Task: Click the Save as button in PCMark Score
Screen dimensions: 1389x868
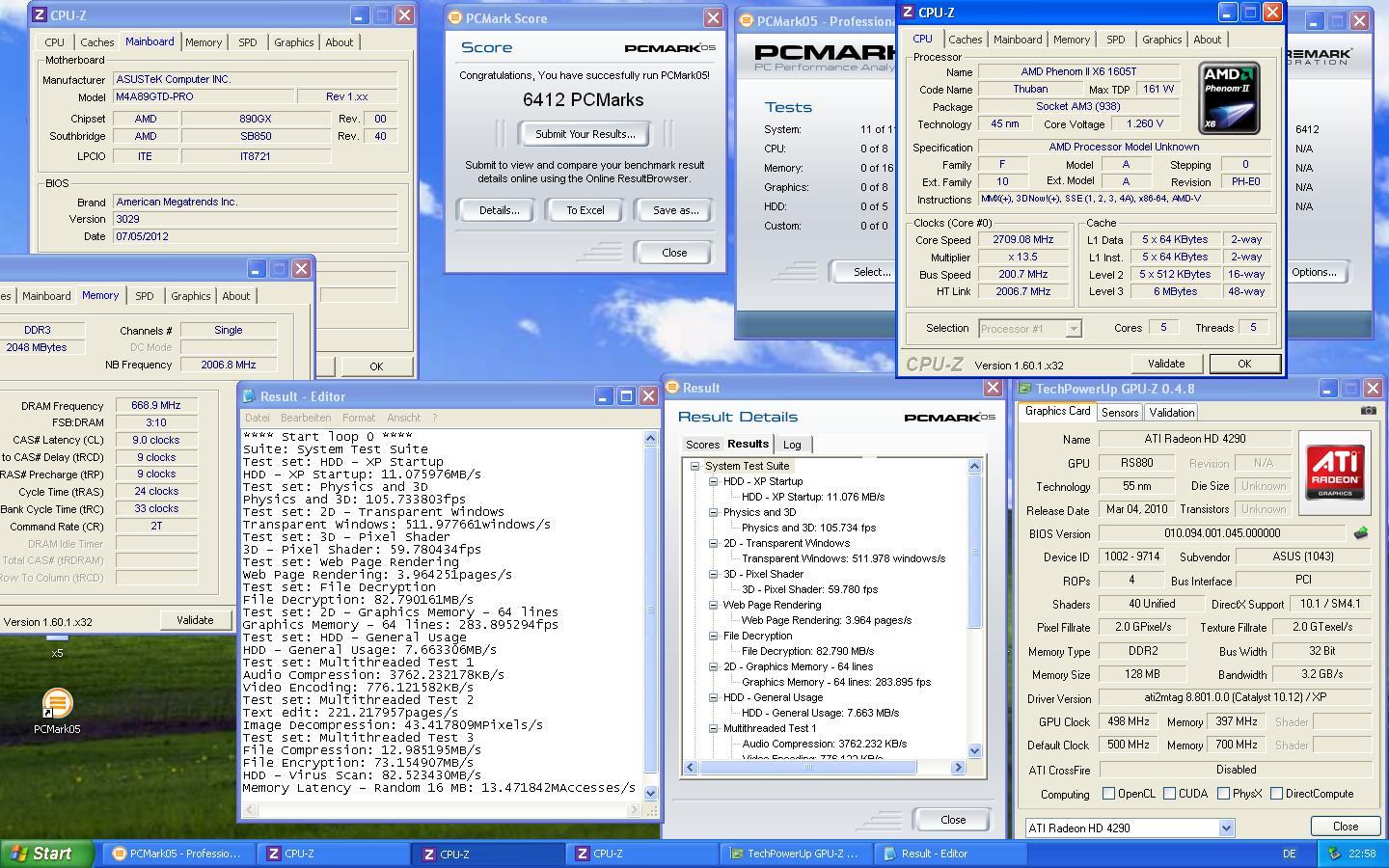Action: point(675,210)
